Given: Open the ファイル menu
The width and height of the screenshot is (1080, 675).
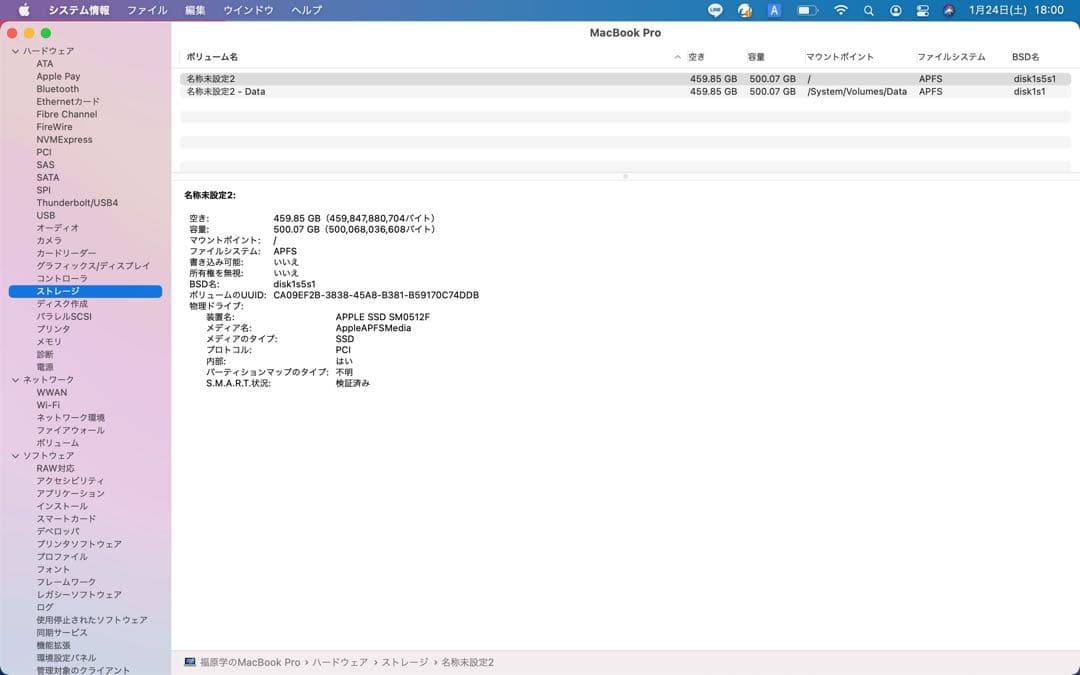Looking at the screenshot, I should tap(147, 10).
